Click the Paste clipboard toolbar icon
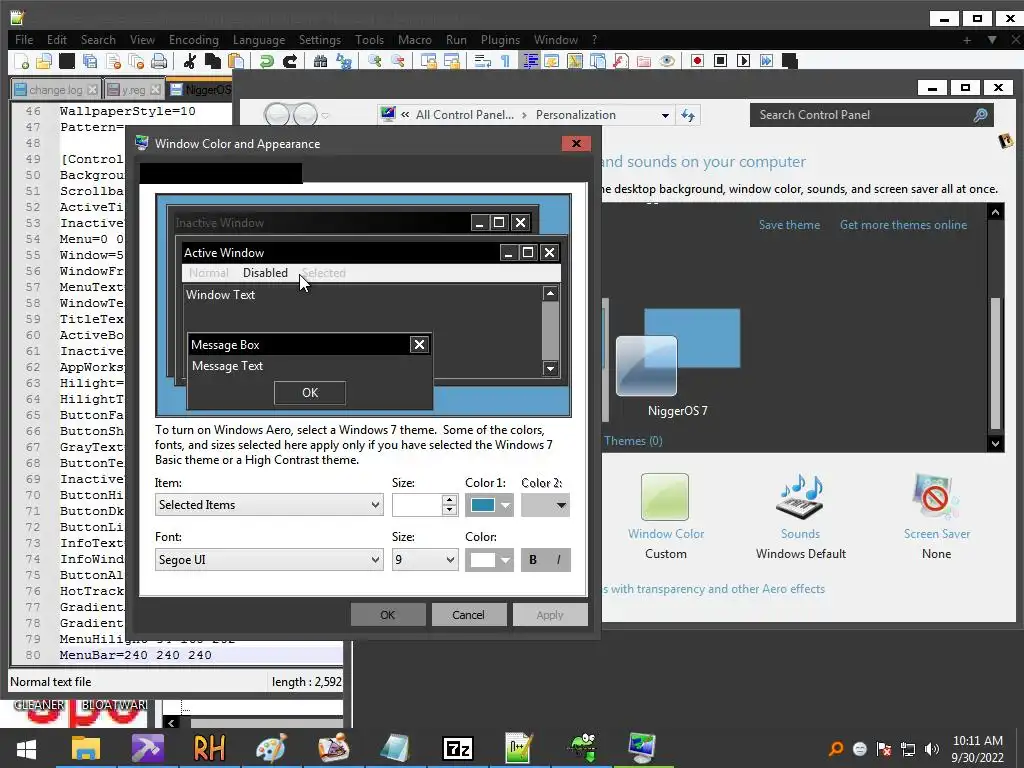 coord(236,61)
